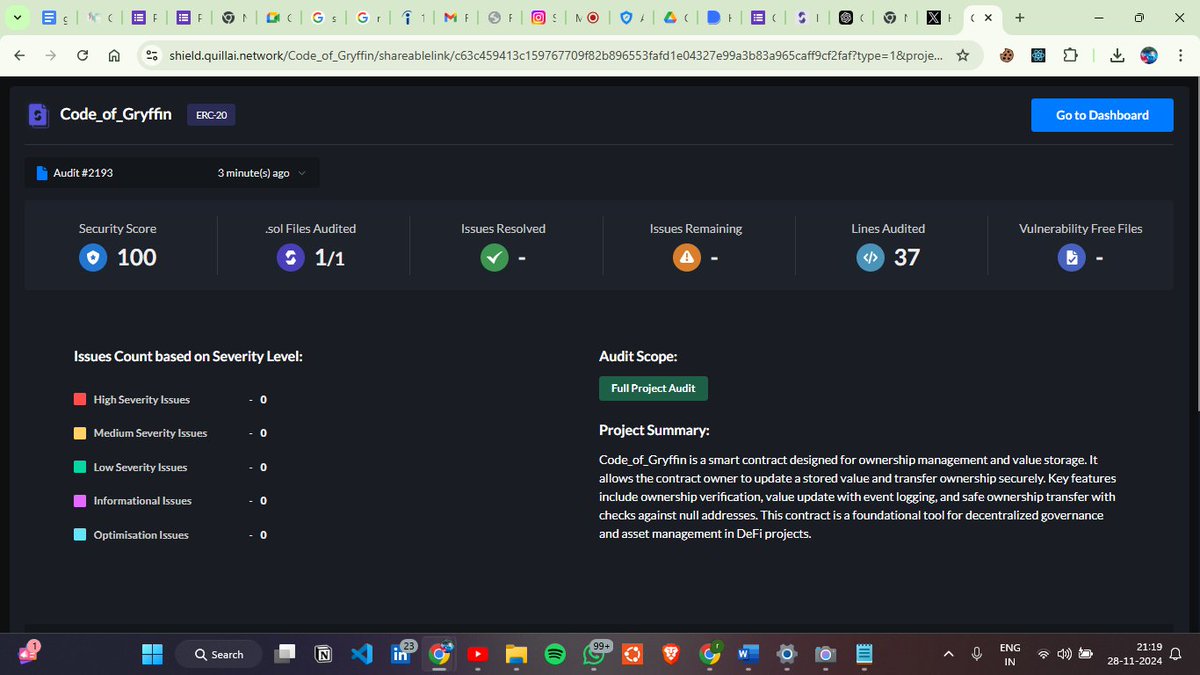Switch to the ChatGPT tab
This screenshot has width=1200, height=675.
click(852, 18)
